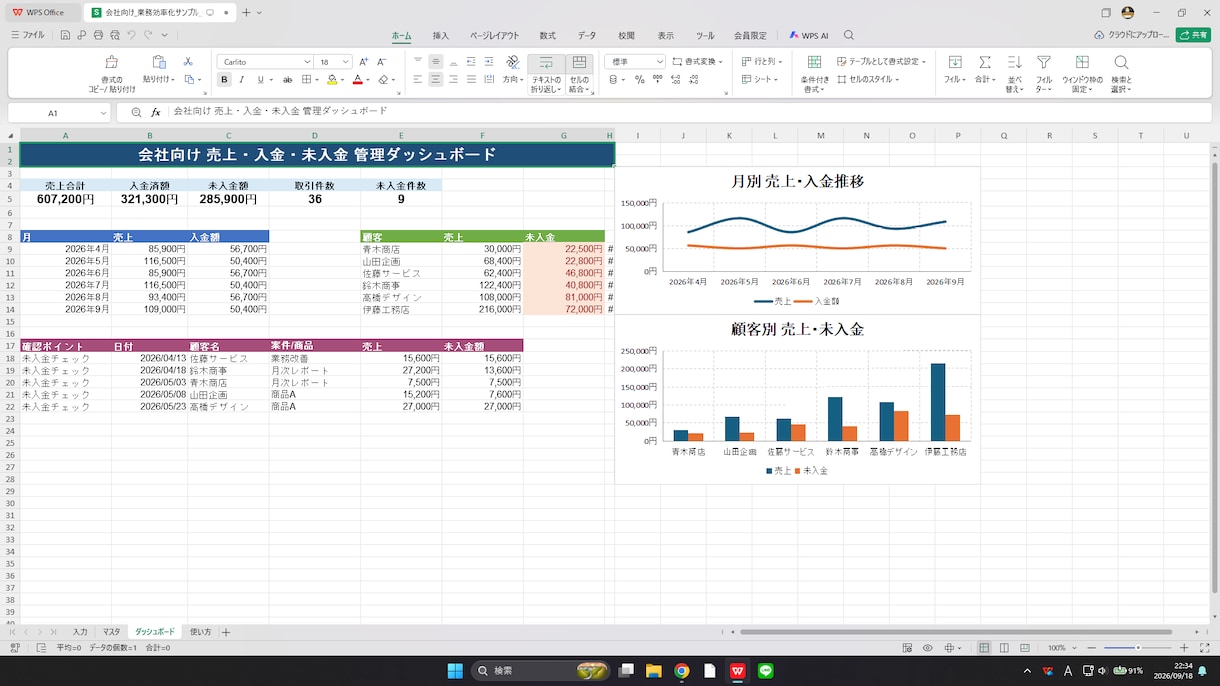This screenshot has height=686, width=1220.
Task: Click the 月別 売上・入金推移 line chart
Action: point(797,240)
